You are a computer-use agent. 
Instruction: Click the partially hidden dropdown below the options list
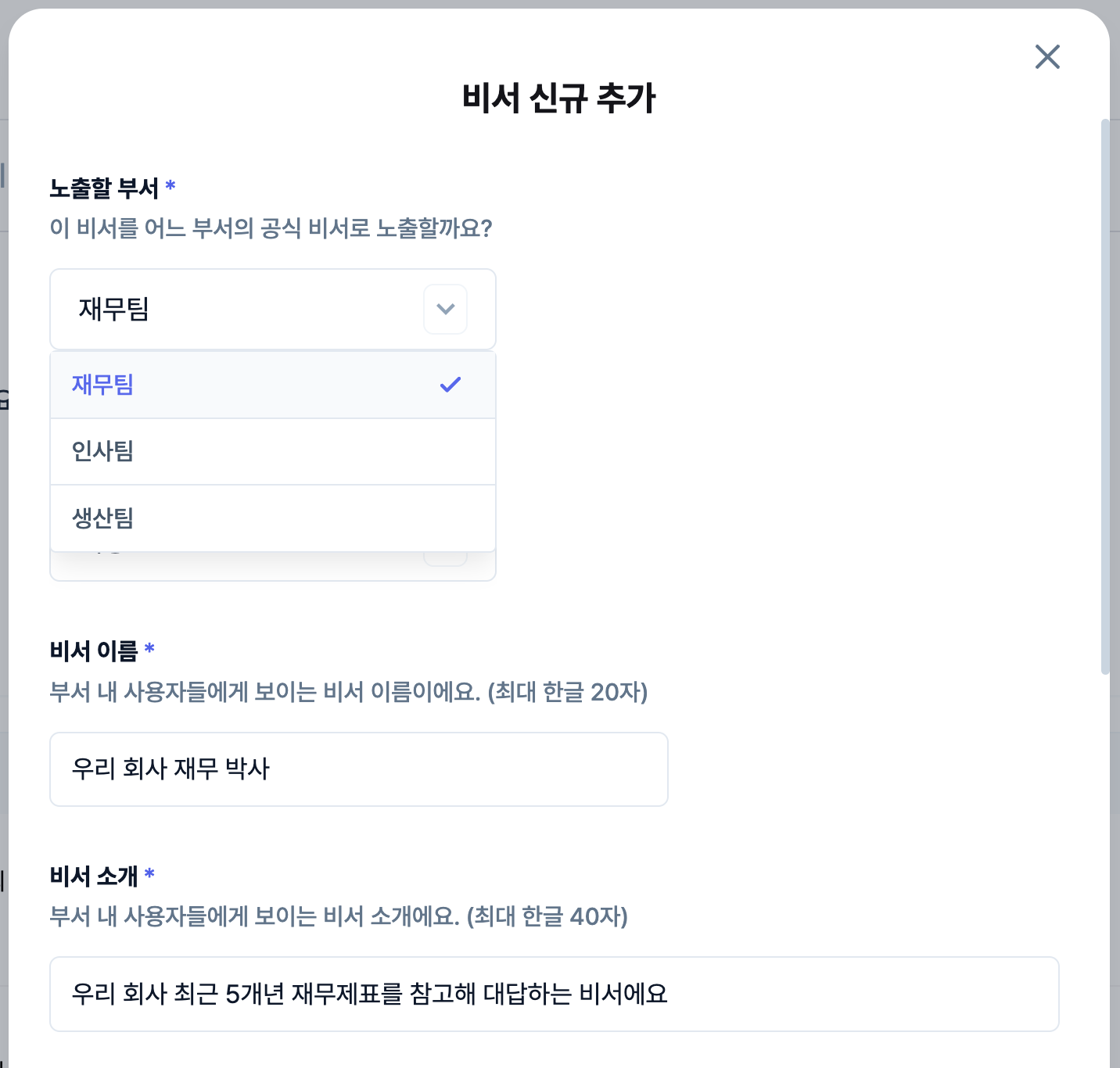click(x=273, y=566)
